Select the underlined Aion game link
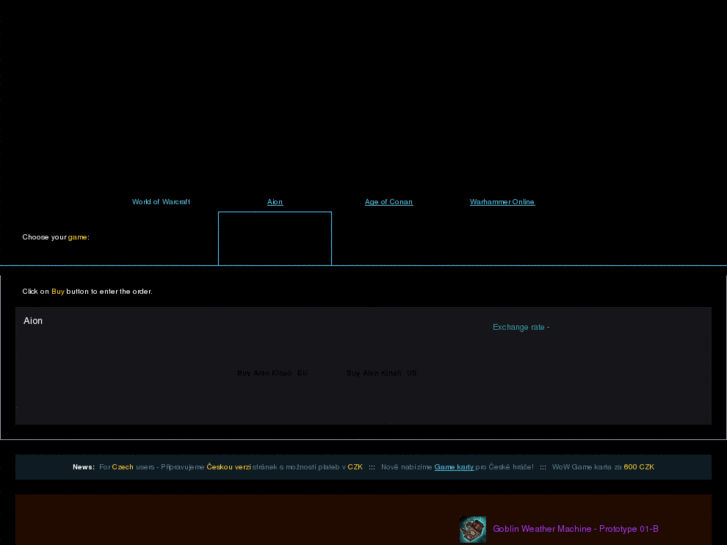 click(275, 202)
